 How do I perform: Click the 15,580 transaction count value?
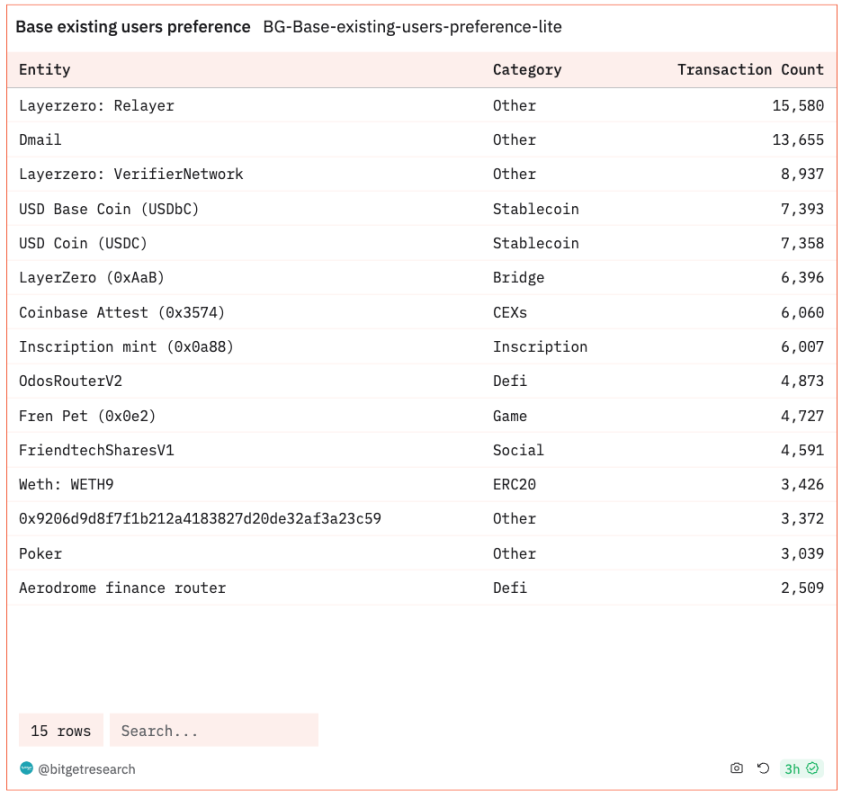(x=797, y=106)
